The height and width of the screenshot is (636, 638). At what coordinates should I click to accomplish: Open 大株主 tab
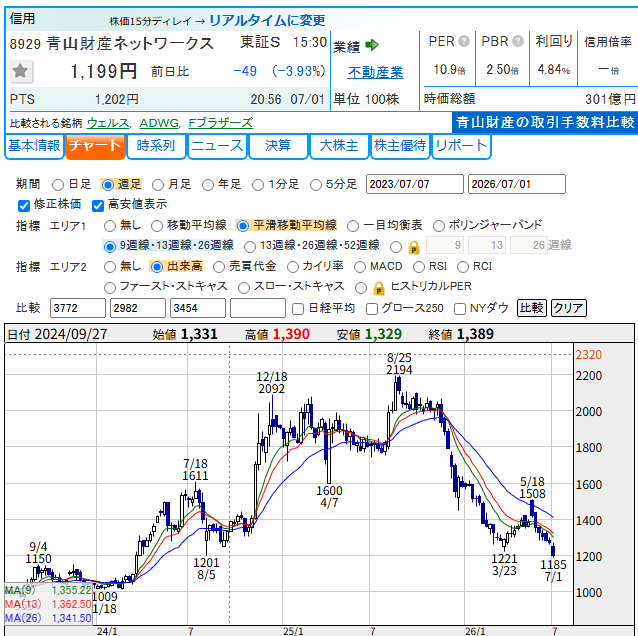(339, 146)
